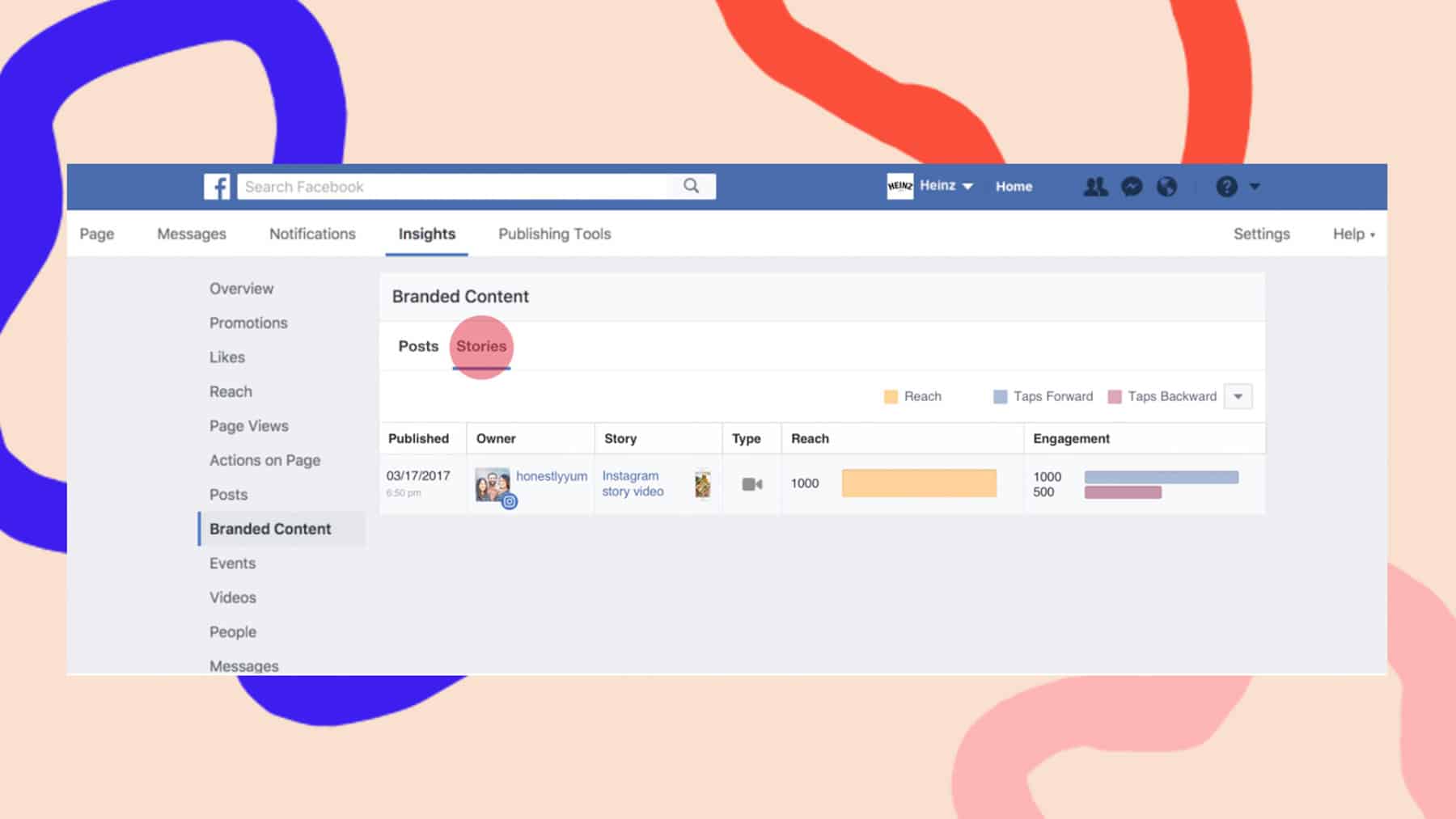Open Likes in the sidebar
Screen dimensions: 1456x819
tap(226, 357)
